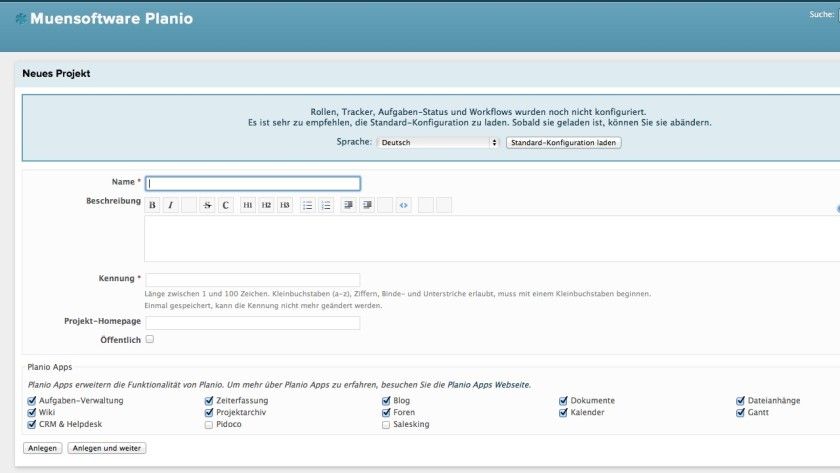Uncheck the Dateianhänge app checkbox
This screenshot has height=473, width=840.
tap(740, 401)
